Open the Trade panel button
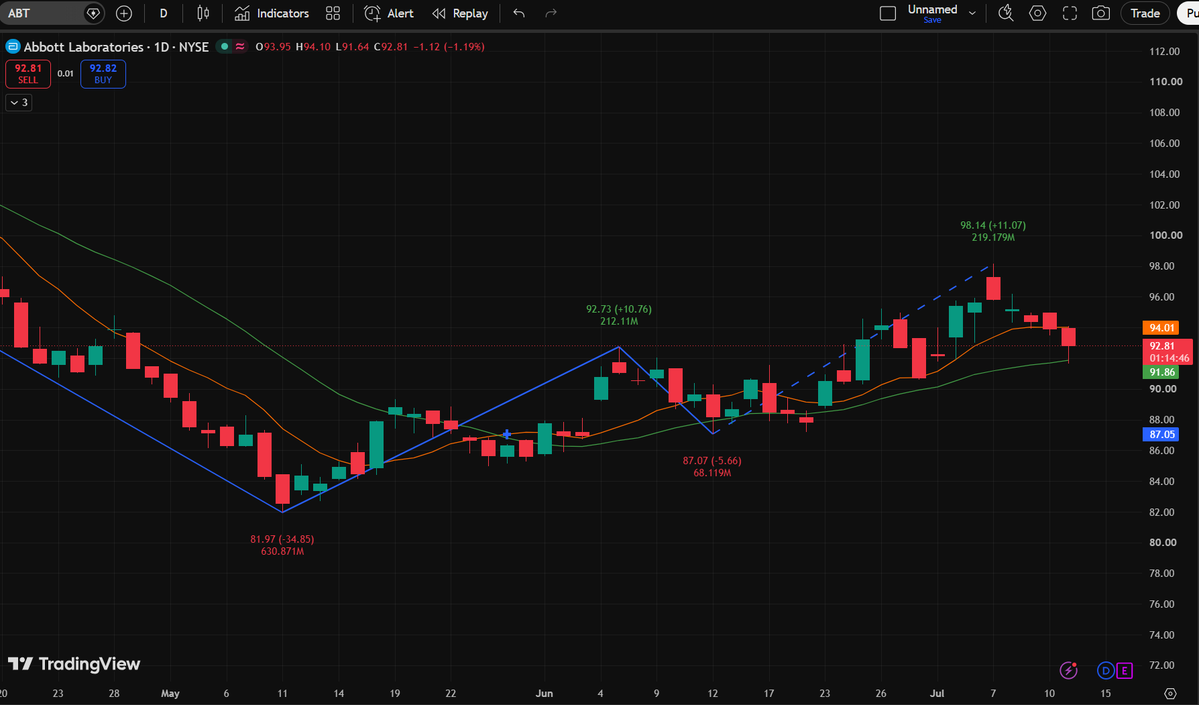Viewport: 1199px width, 705px height. pyautogui.click(x=1145, y=13)
